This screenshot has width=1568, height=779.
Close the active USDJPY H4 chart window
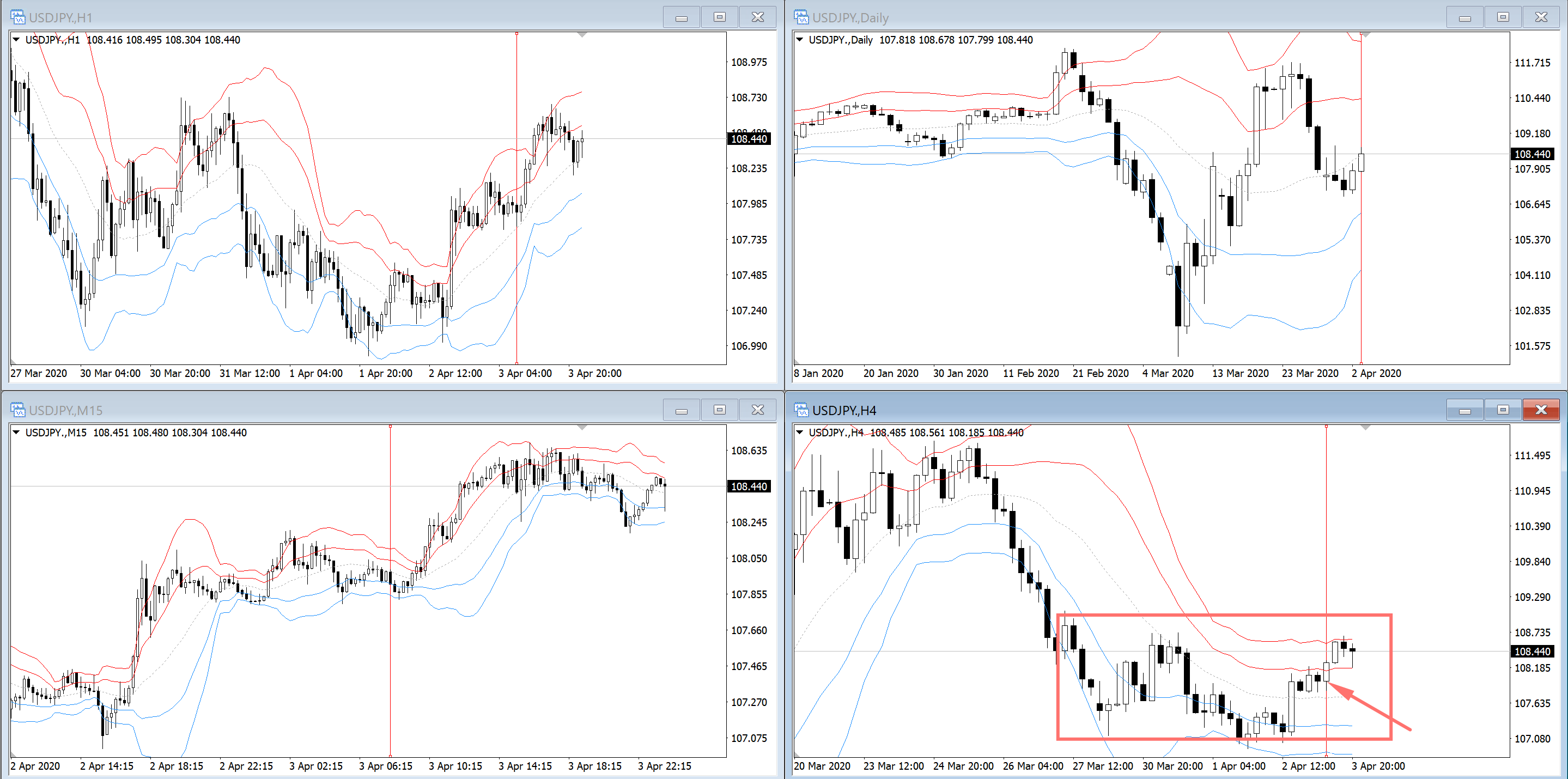(1541, 410)
